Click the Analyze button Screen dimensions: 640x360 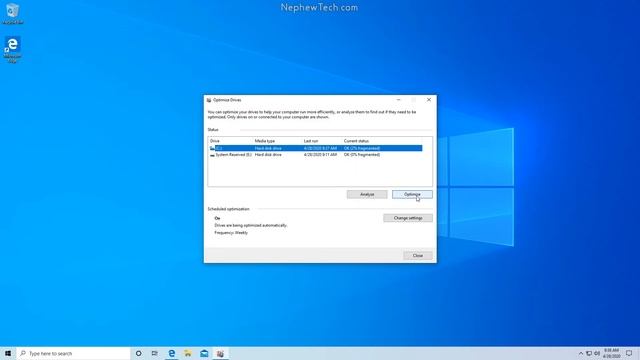pyautogui.click(x=367, y=194)
